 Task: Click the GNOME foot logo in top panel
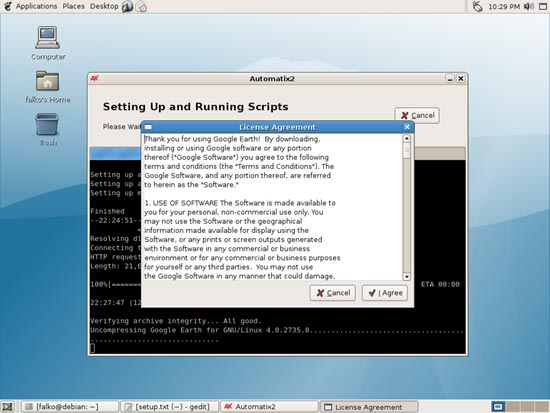click(x=7, y=6)
